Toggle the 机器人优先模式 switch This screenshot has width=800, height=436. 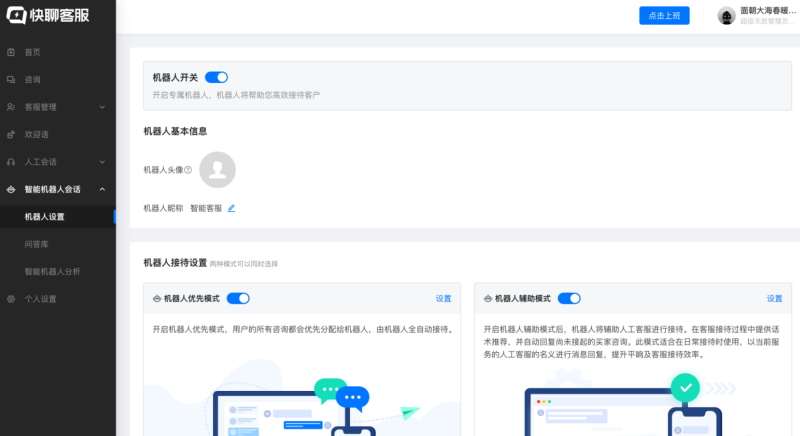tap(238, 298)
